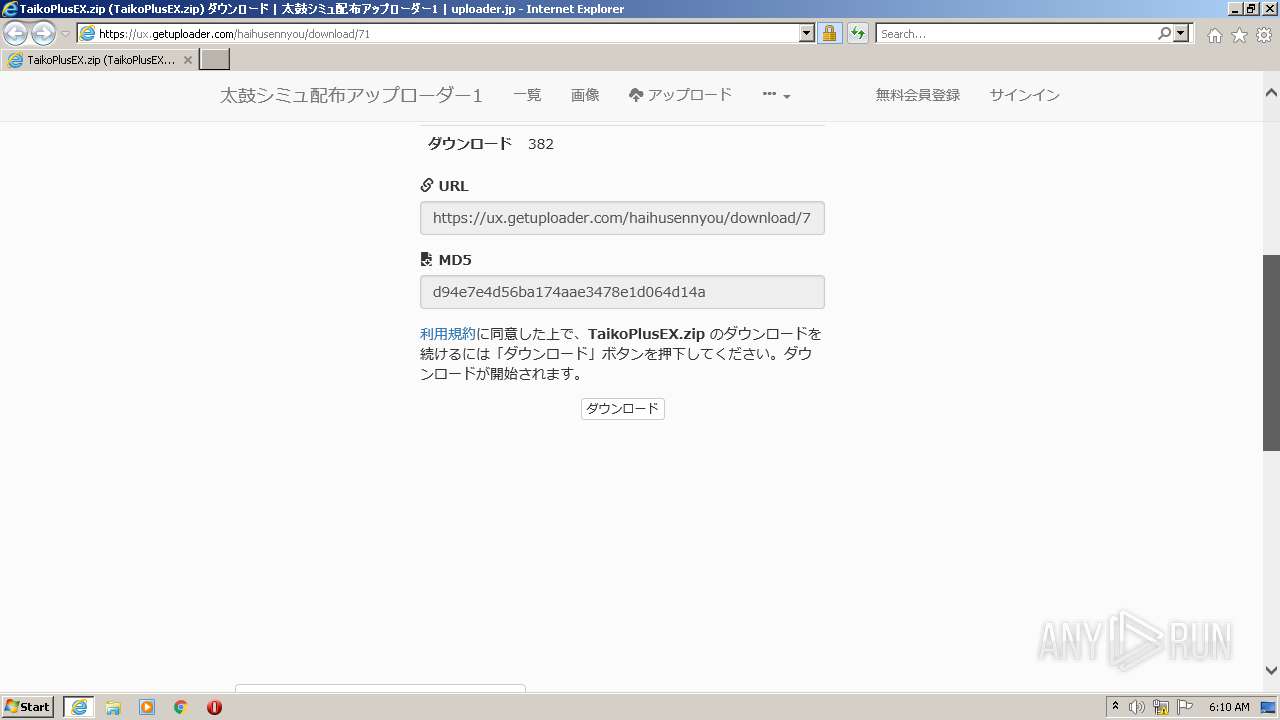Open the 利用規約 terms link
This screenshot has height=720, width=1280.
(448, 334)
